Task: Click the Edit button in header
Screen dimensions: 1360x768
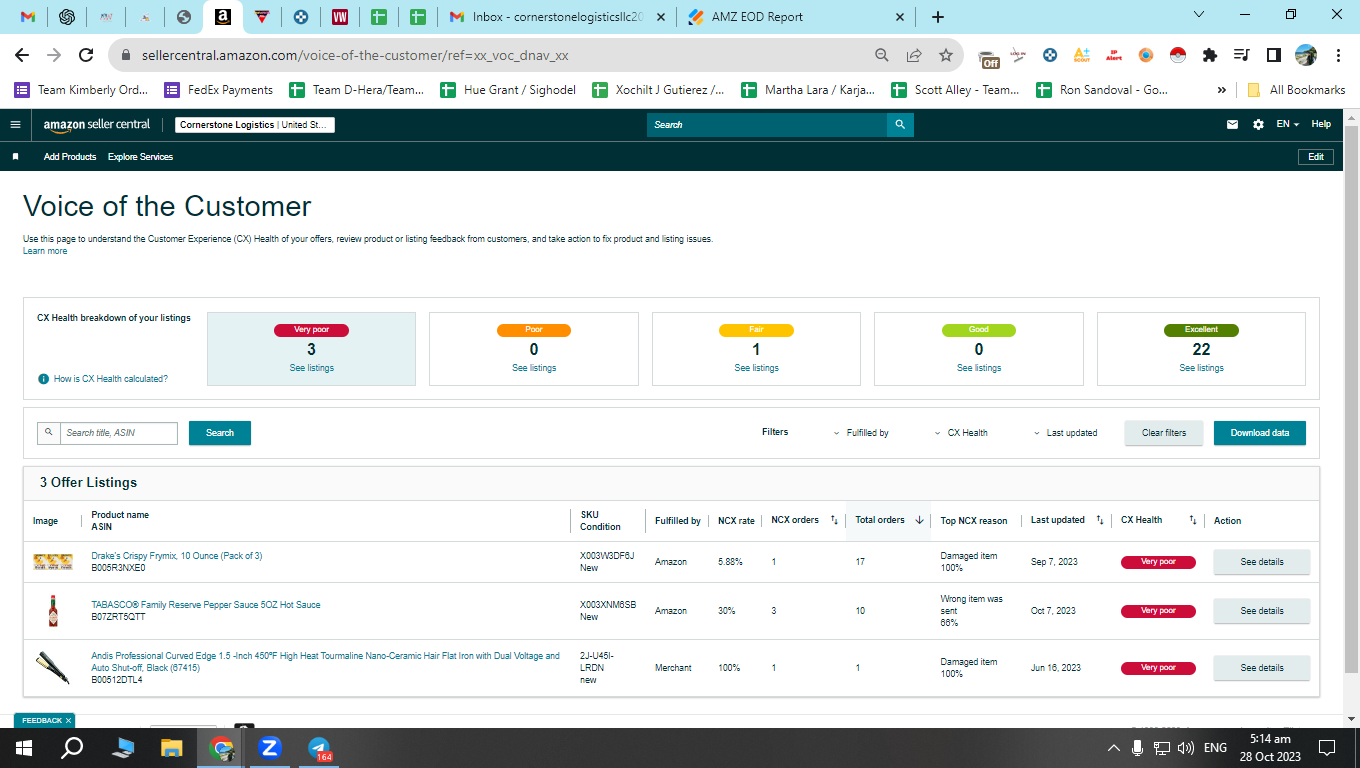Action: point(1316,157)
